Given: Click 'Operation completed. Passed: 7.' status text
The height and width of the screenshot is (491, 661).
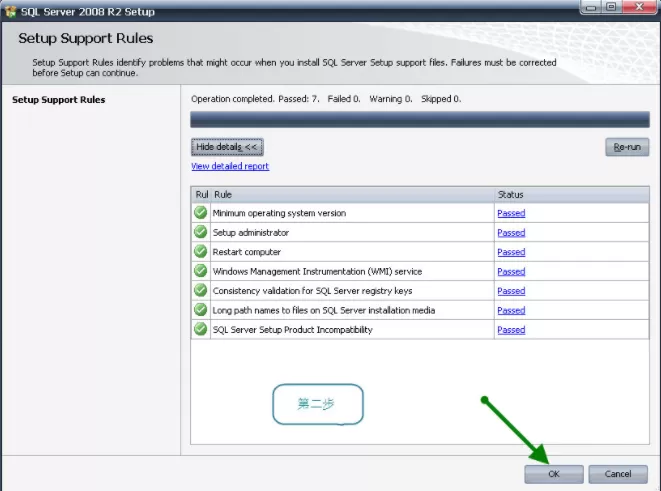Looking at the screenshot, I should [x=255, y=99].
